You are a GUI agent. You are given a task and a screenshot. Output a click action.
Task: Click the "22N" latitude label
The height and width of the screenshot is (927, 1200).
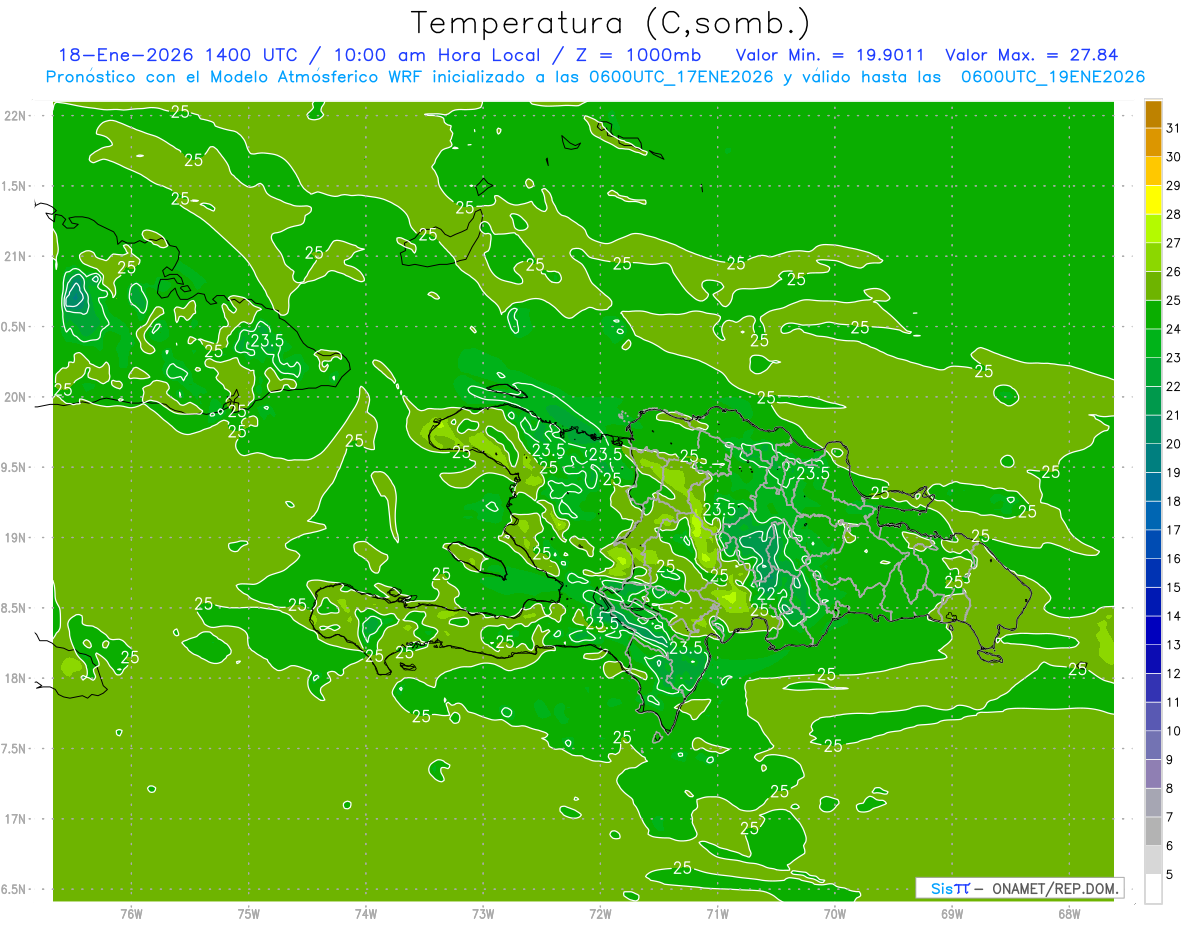[15, 116]
